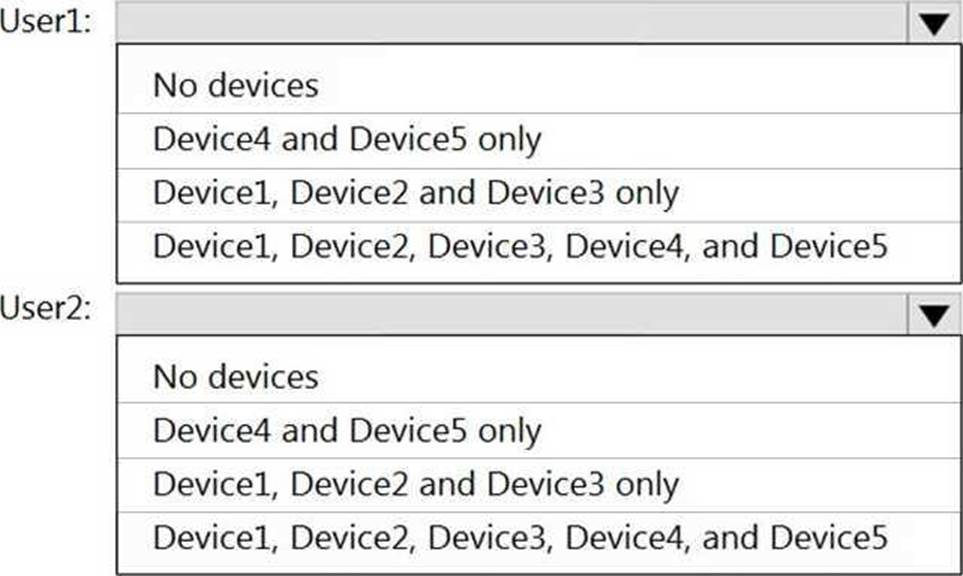The image size is (963, 576).
Task: Pick second entry in User2 option list
Action: coord(347,431)
